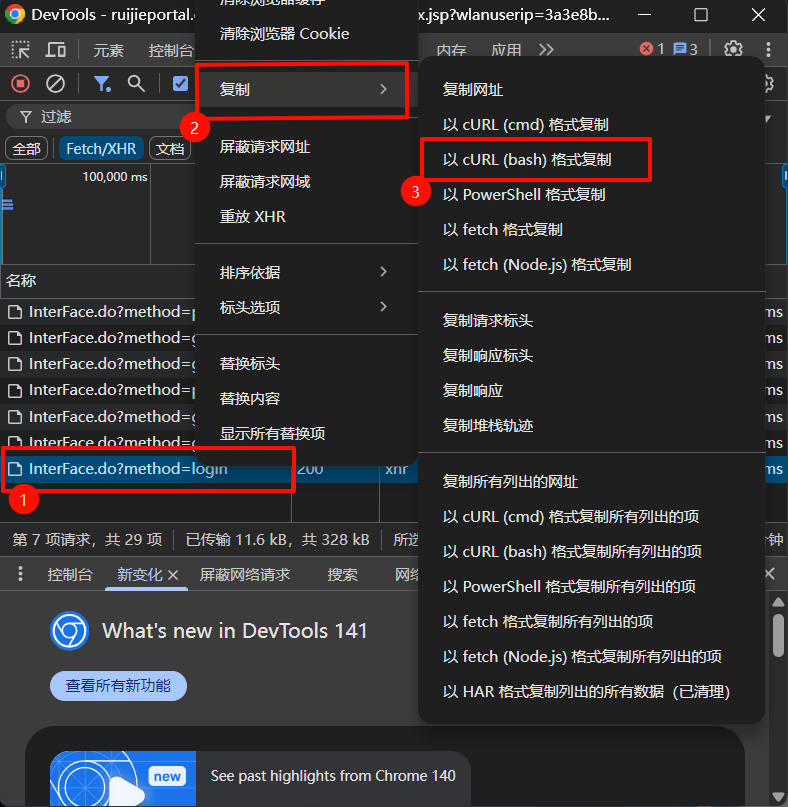Choose 重放 XHR in context menu
This screenshot has height=807, width=788.
(x=253, y=216)
